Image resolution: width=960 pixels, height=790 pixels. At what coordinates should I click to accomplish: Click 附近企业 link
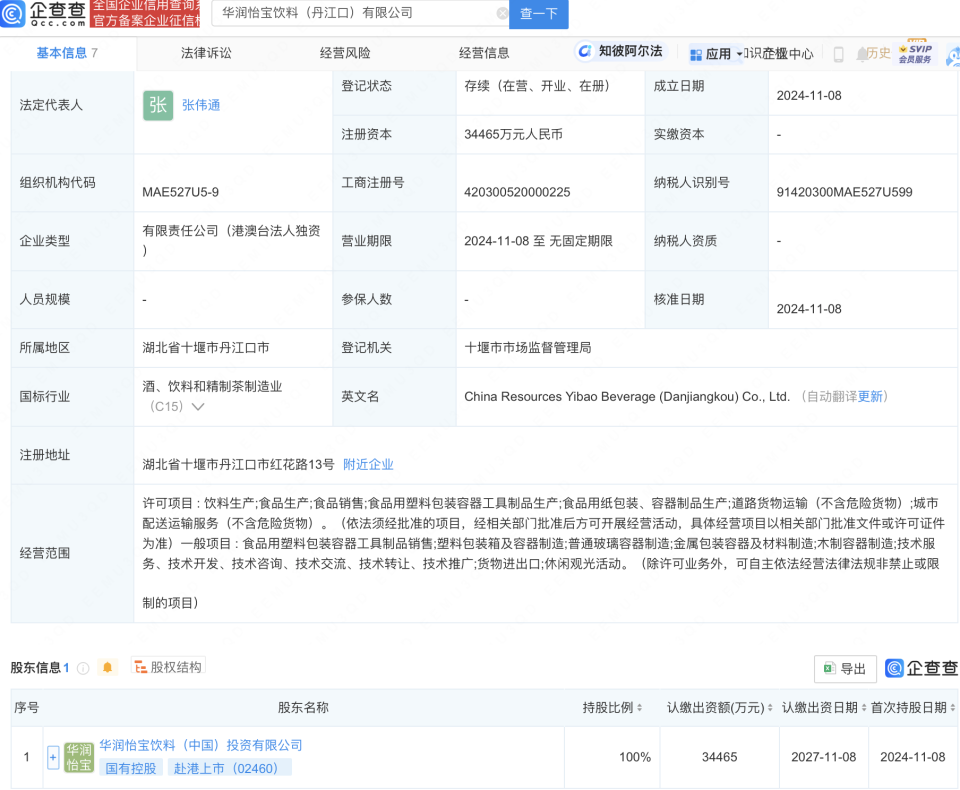tap(368, 464)
